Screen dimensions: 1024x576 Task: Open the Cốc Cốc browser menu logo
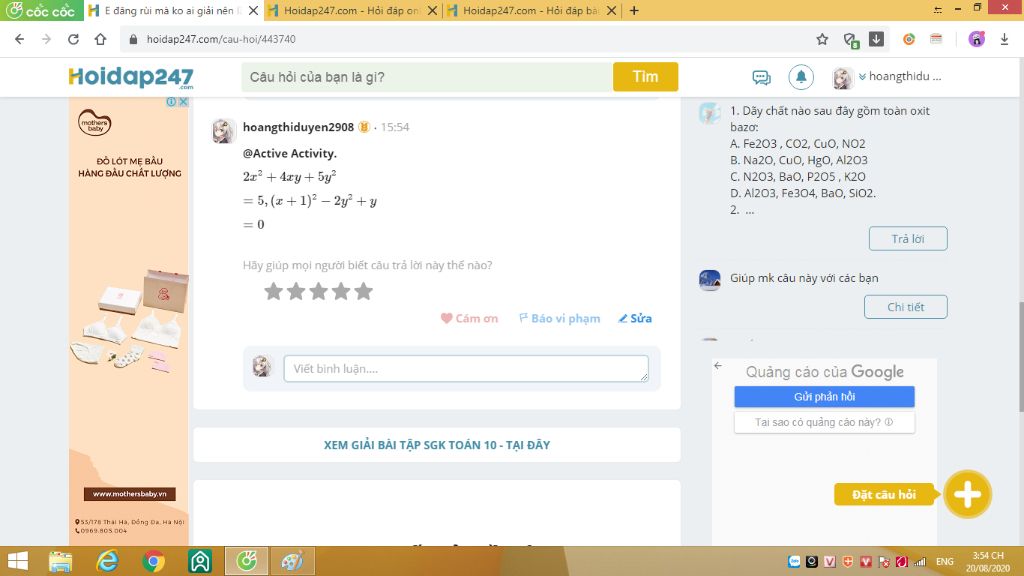point(41,10)
